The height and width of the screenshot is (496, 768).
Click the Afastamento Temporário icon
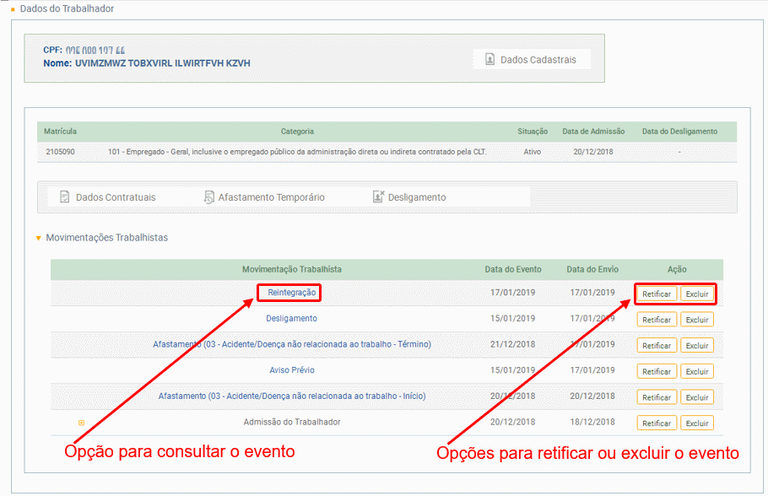pos(209,197)
